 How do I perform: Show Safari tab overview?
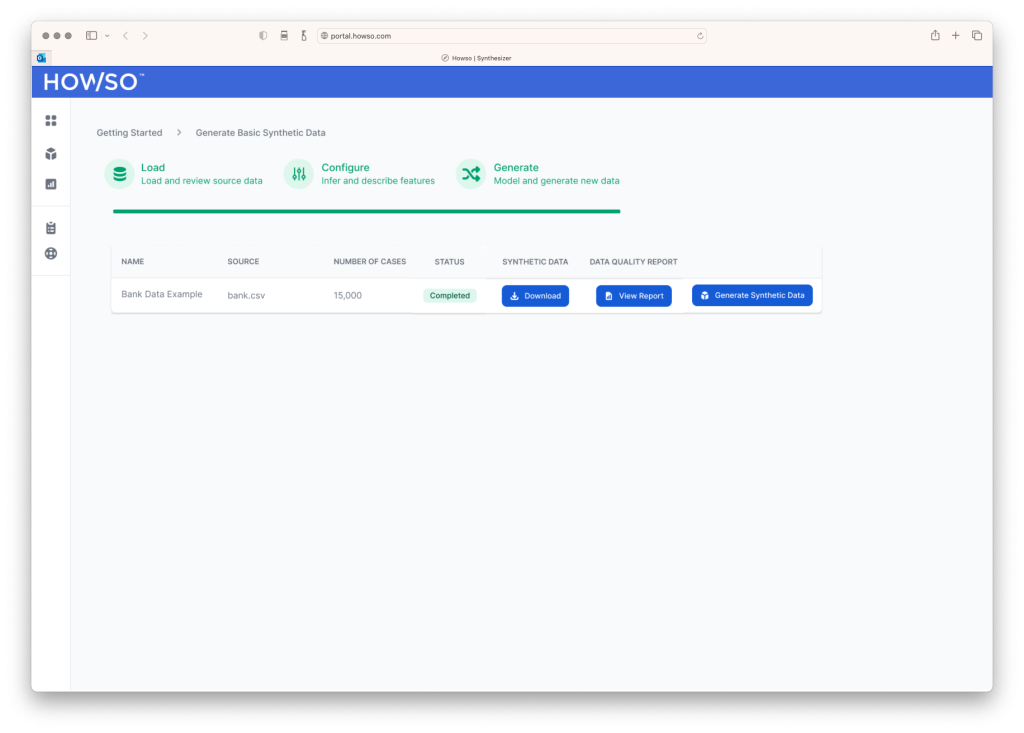coord(977,36)
